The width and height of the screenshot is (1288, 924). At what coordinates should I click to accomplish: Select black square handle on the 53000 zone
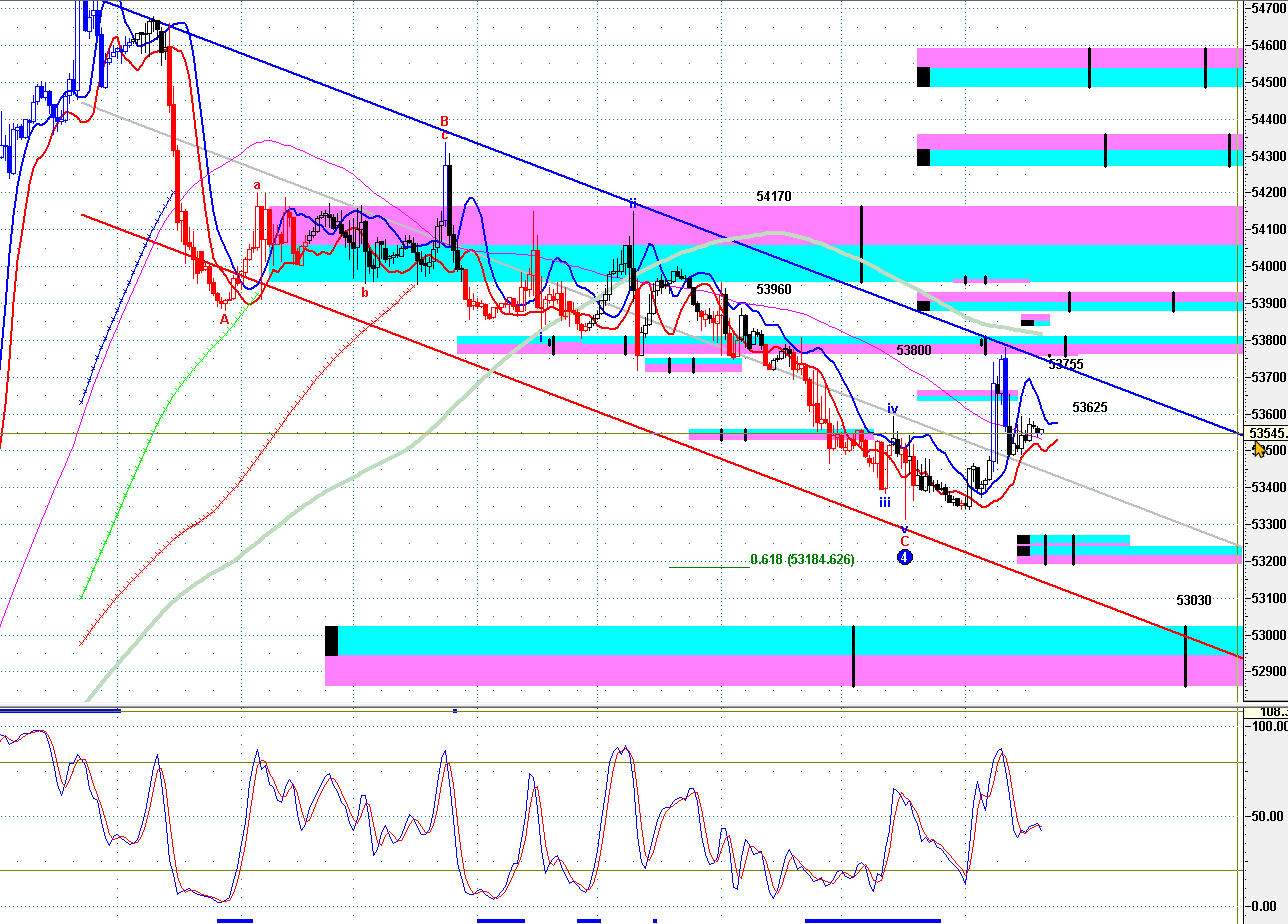pos(331,641)
